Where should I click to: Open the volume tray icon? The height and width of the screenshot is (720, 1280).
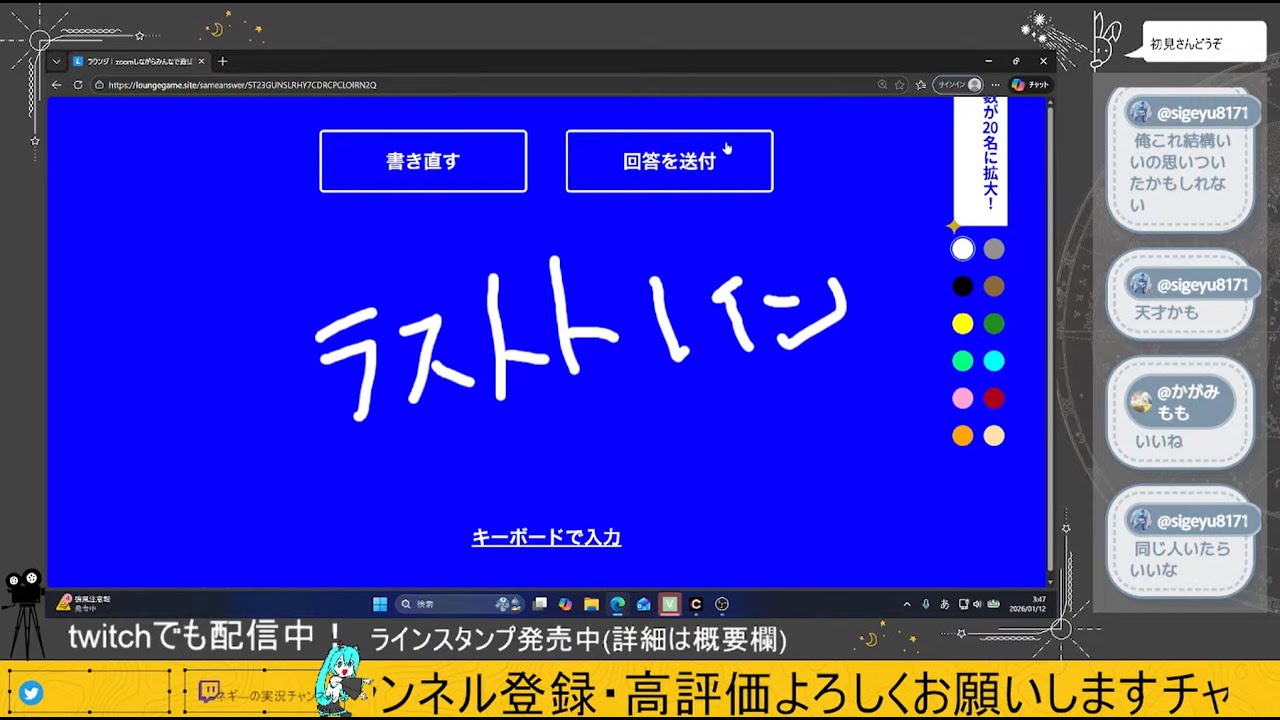tap(978, 604)
